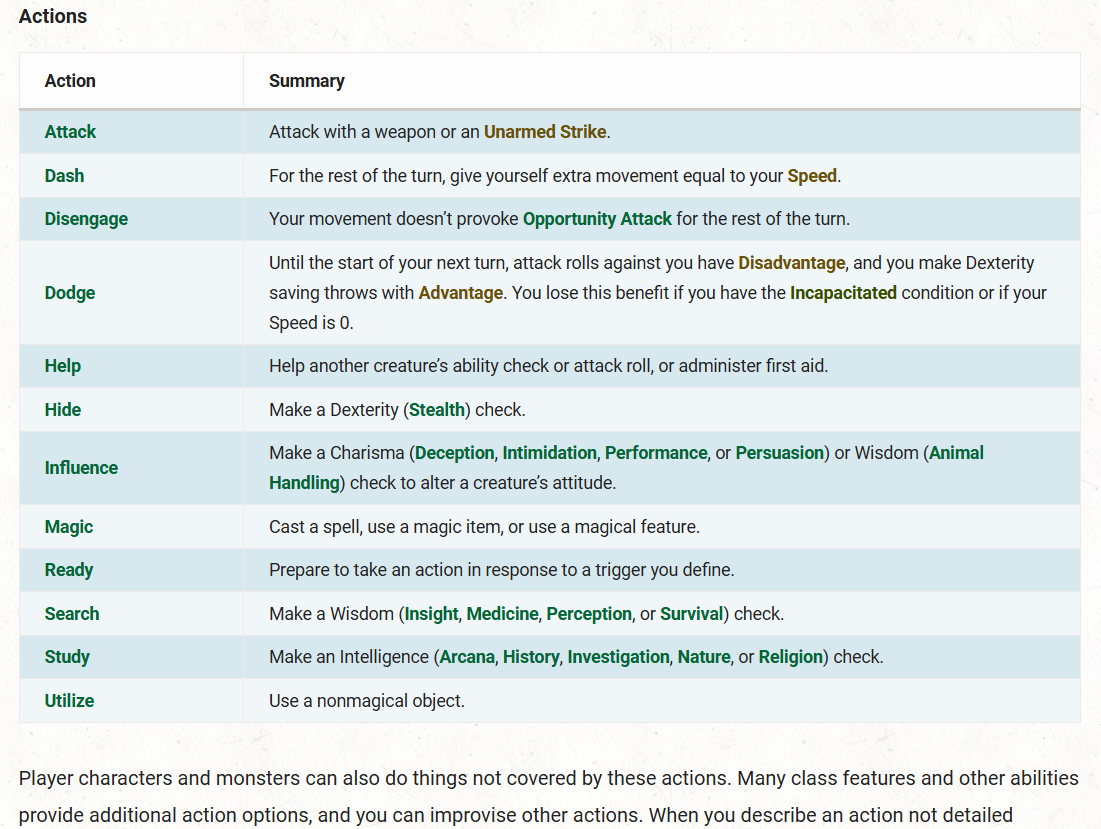The image size is (1101, 829).
Task: Click the Investigation skill link
Action: point(618,657)
